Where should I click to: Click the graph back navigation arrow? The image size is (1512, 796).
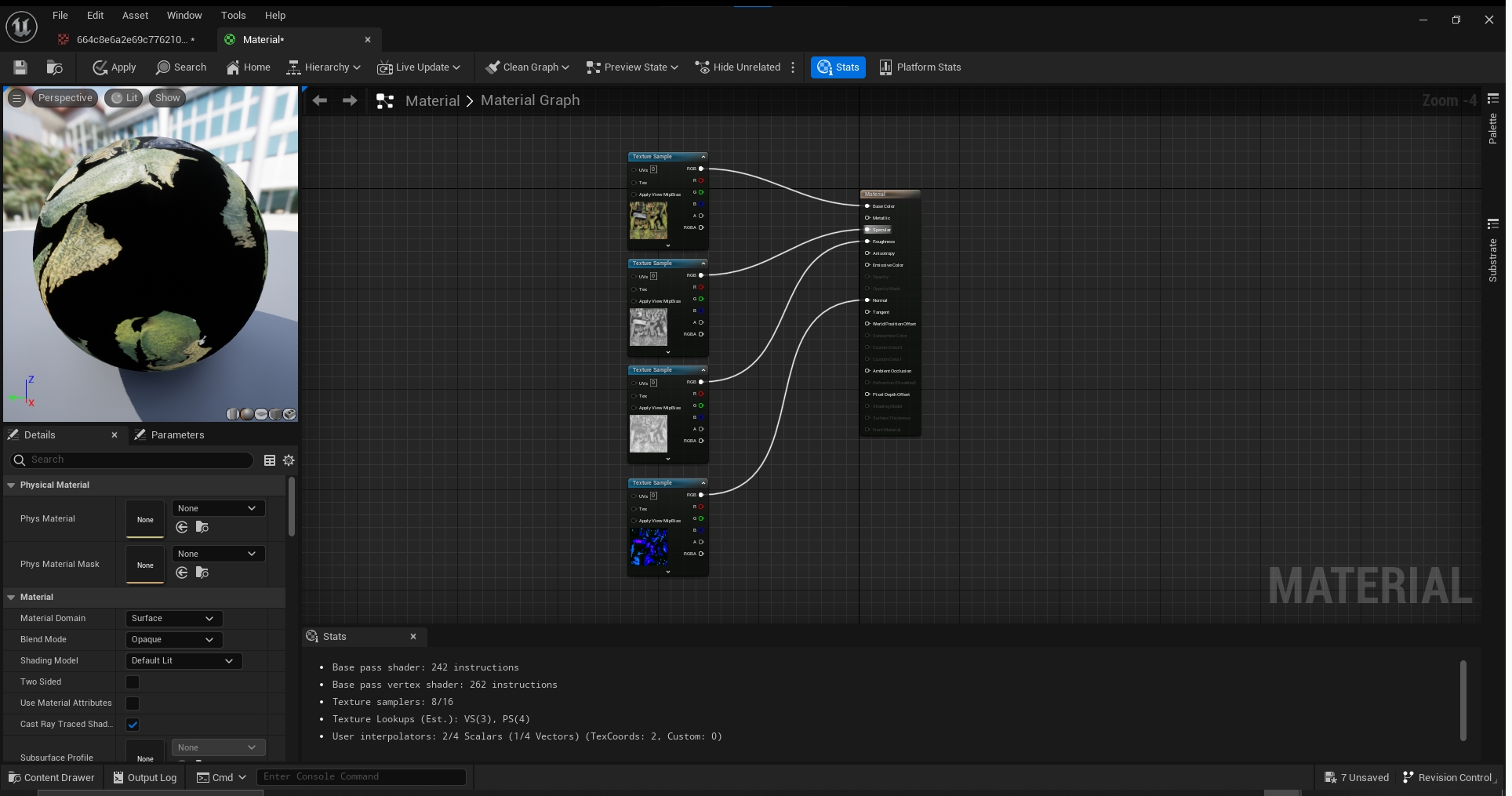(320, 100)
